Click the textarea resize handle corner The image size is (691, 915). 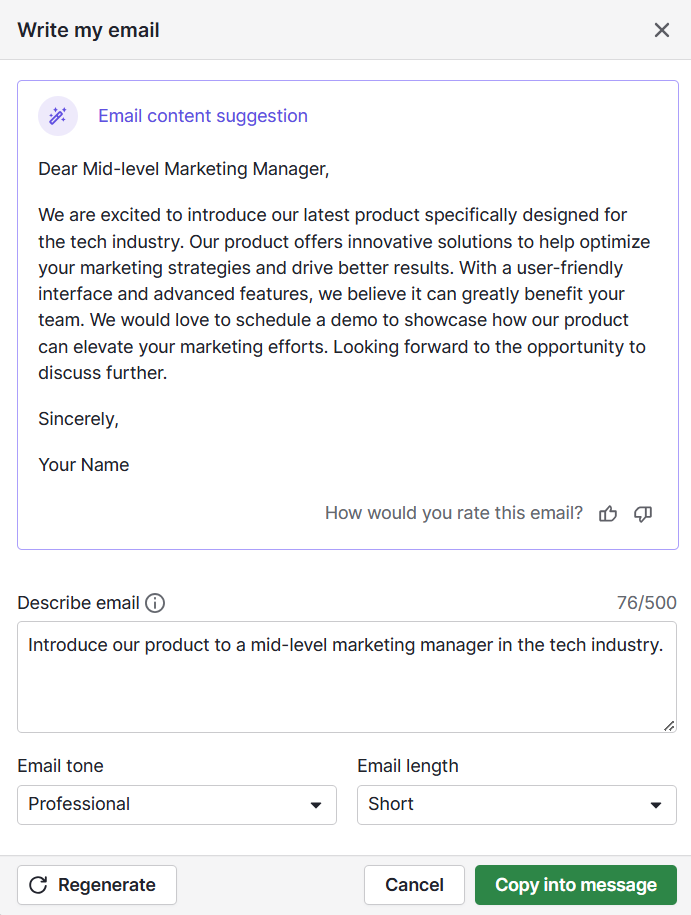(669, 725)
